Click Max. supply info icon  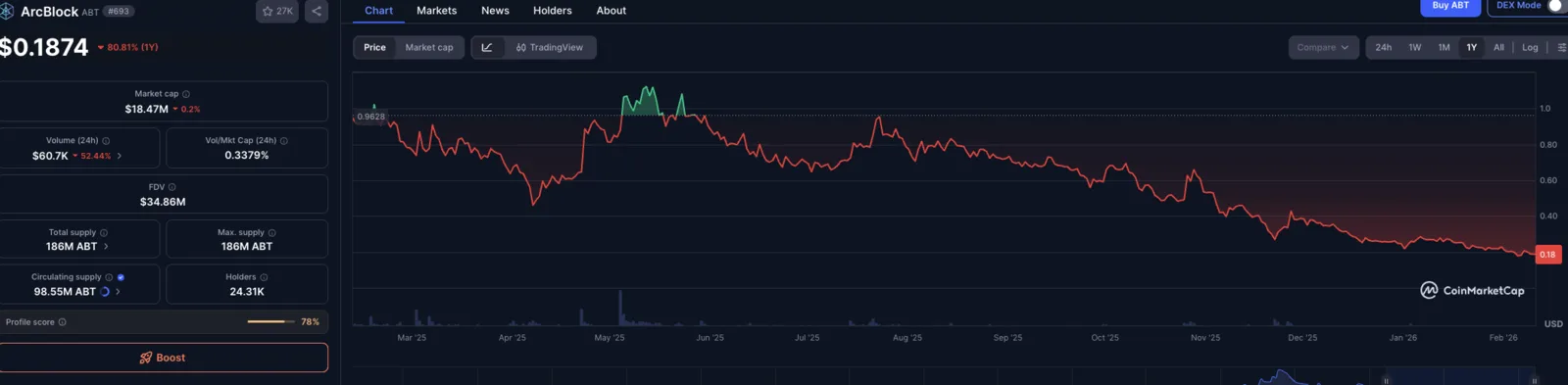(272, 233)
